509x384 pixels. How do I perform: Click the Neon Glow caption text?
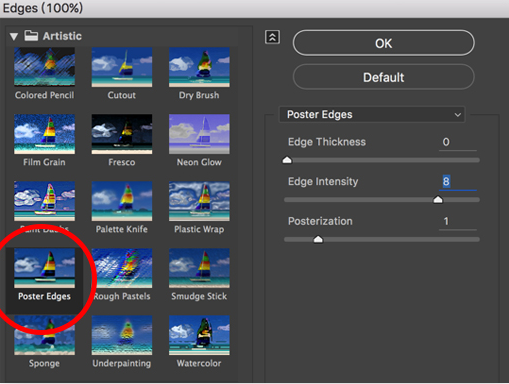pos(199,162)
